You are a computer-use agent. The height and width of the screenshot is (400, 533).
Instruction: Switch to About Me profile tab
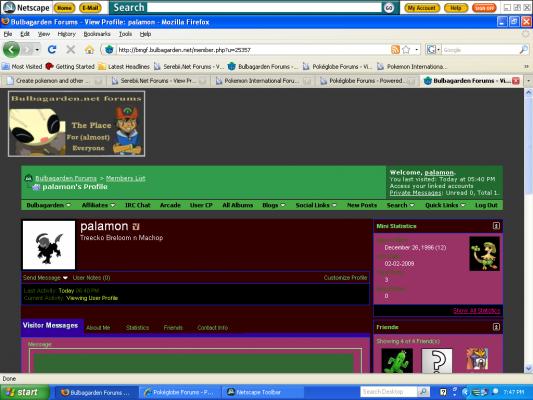pos(98,328)
